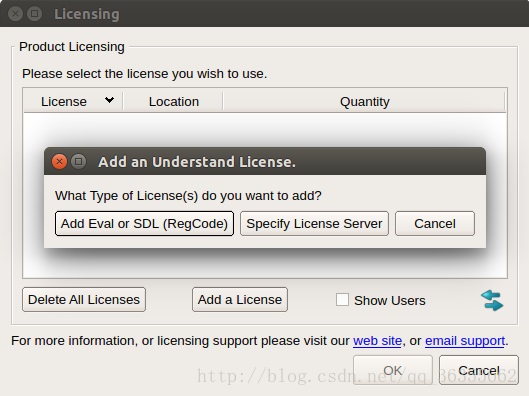The width and height of the screenshot is (529, 396).
Task: Close the Licensing window
Action: pyautogui.click(x=15, y=14)
